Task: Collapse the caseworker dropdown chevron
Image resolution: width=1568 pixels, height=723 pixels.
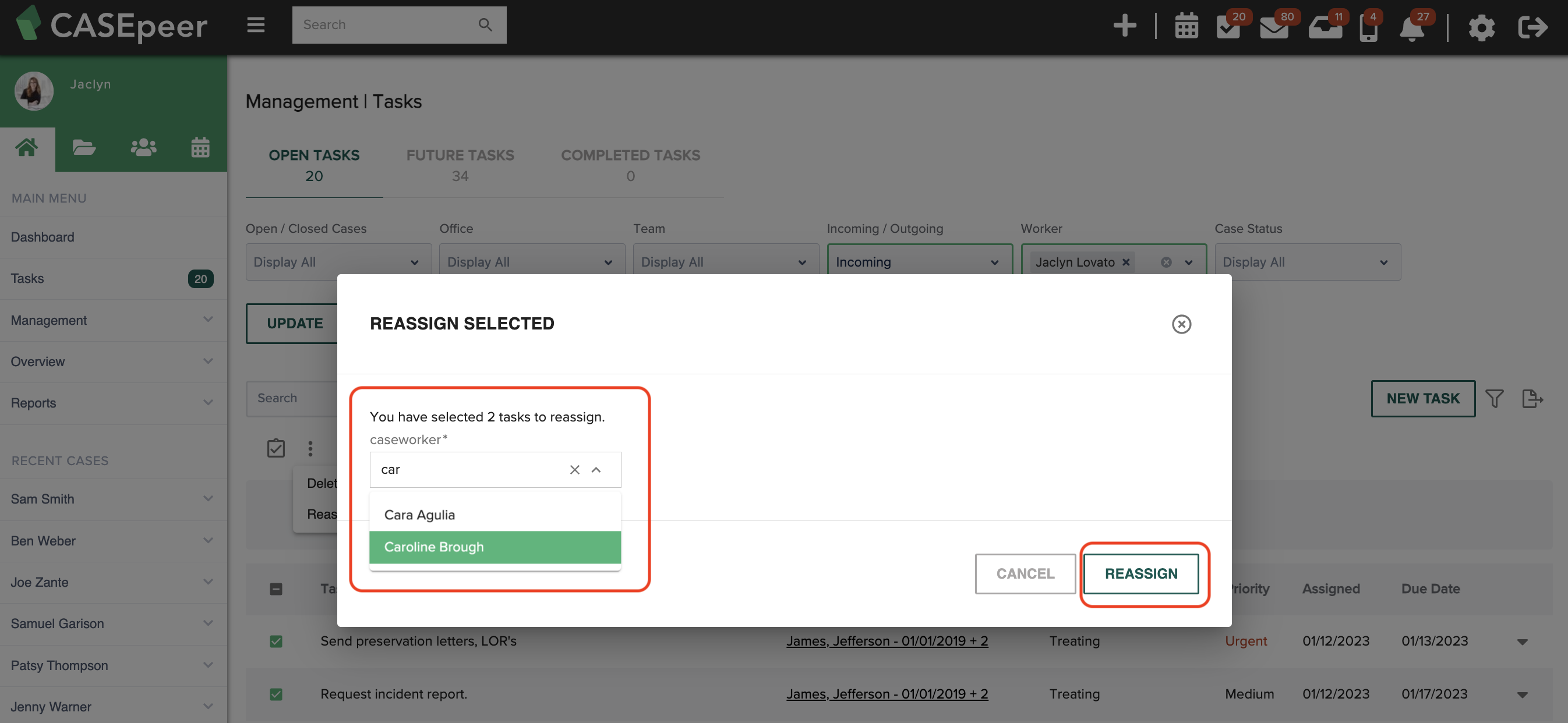Action: tap(596, 469)
